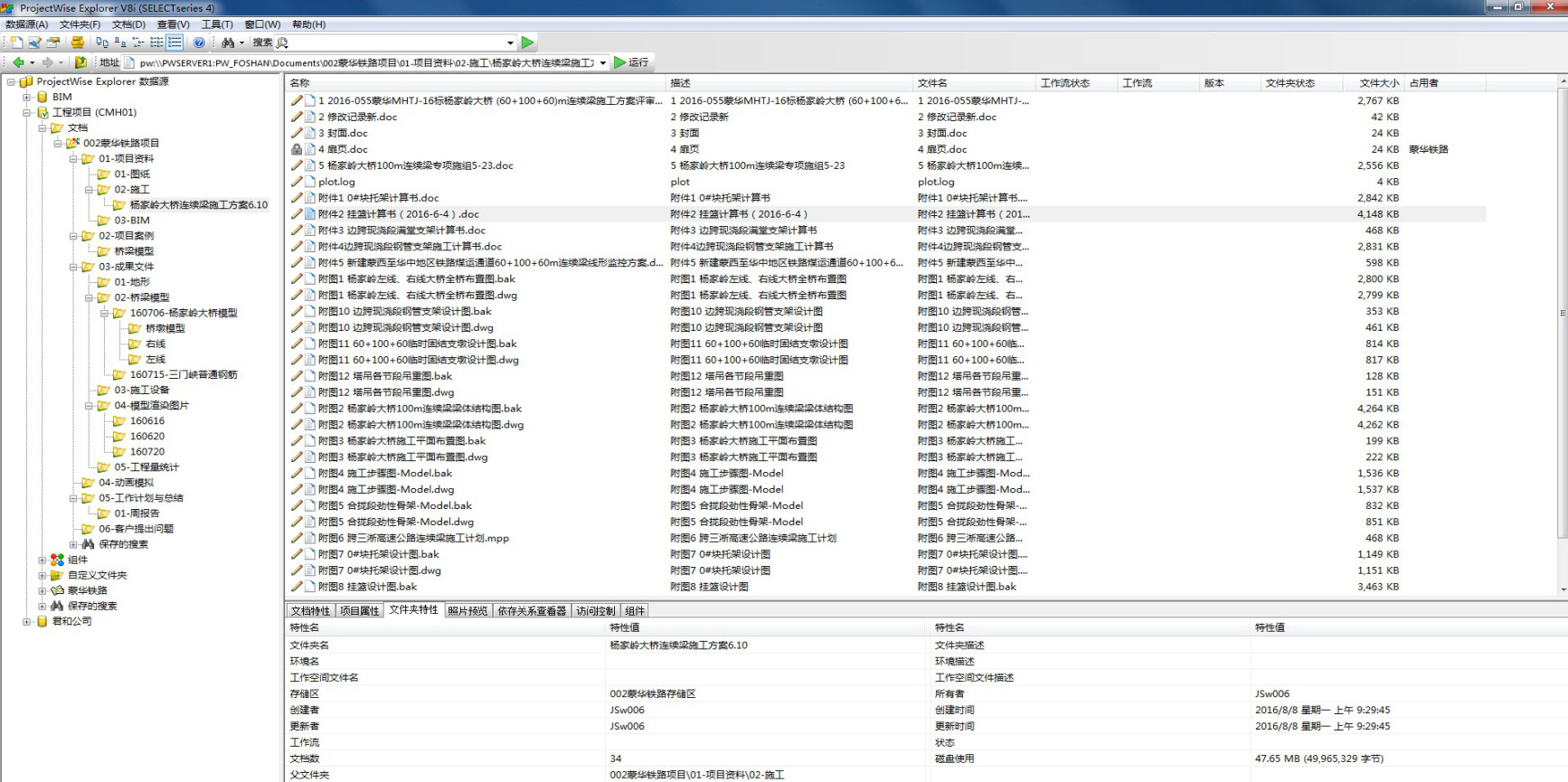Viewport: 1568px width, 782px height.
Task: Switch to the 访问控制 tab
Action: (x=596, y=611)
